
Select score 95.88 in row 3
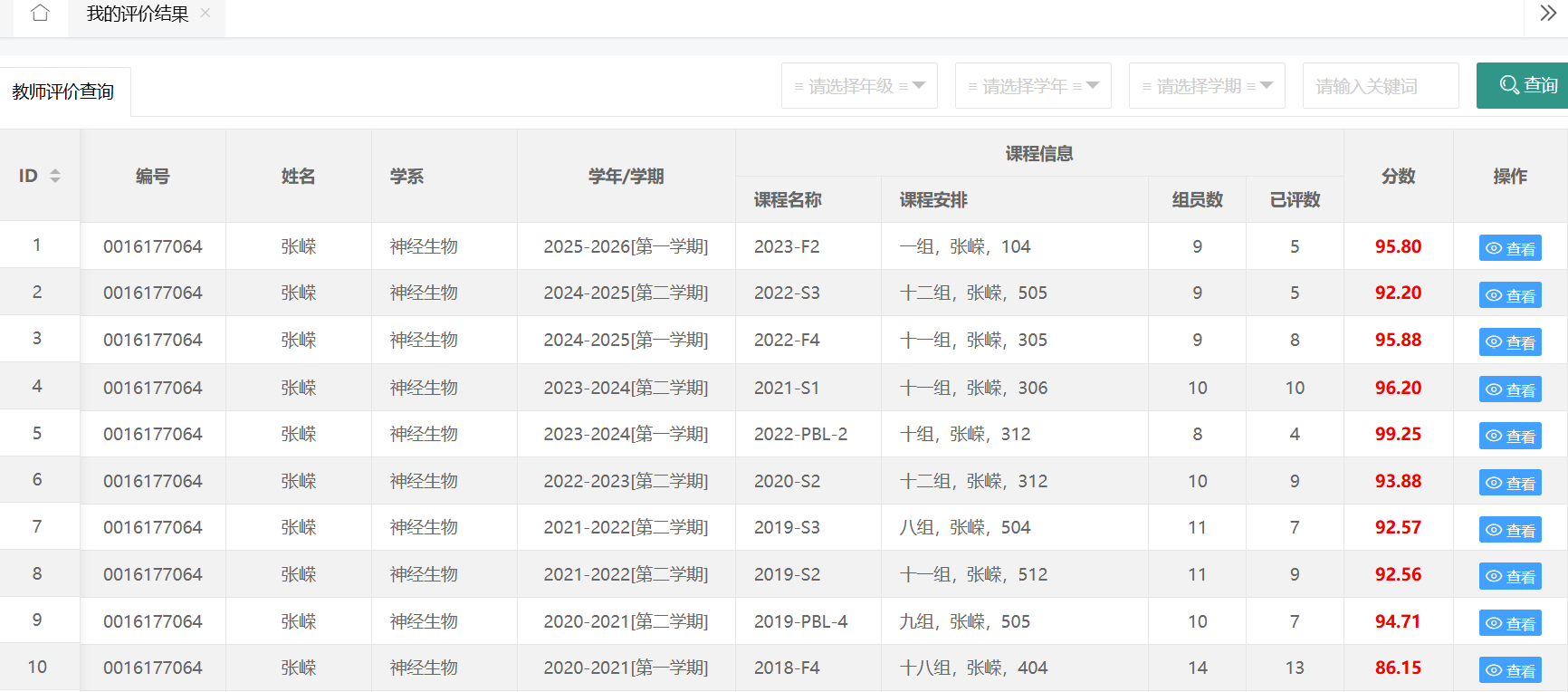tap(1399, 340)
